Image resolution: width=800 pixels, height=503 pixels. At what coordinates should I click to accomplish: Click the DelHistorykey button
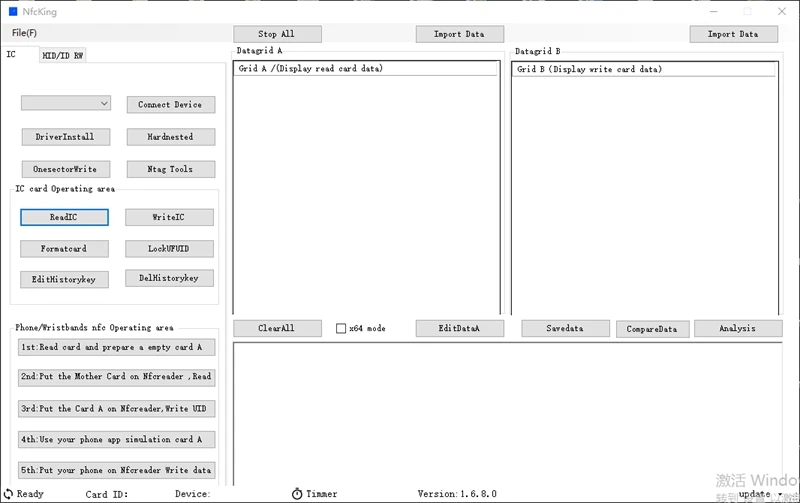tap(169, 279)
